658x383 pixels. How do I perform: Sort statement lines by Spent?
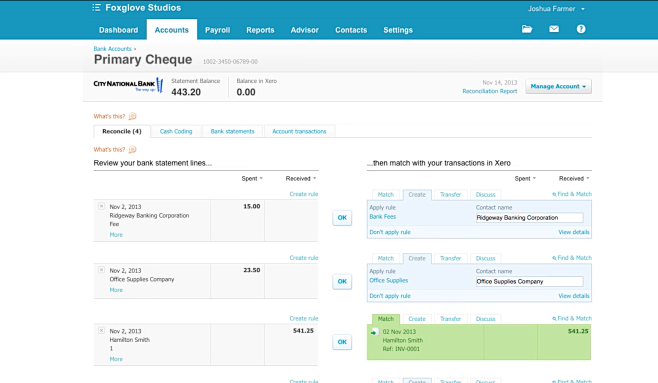point(252,178)
